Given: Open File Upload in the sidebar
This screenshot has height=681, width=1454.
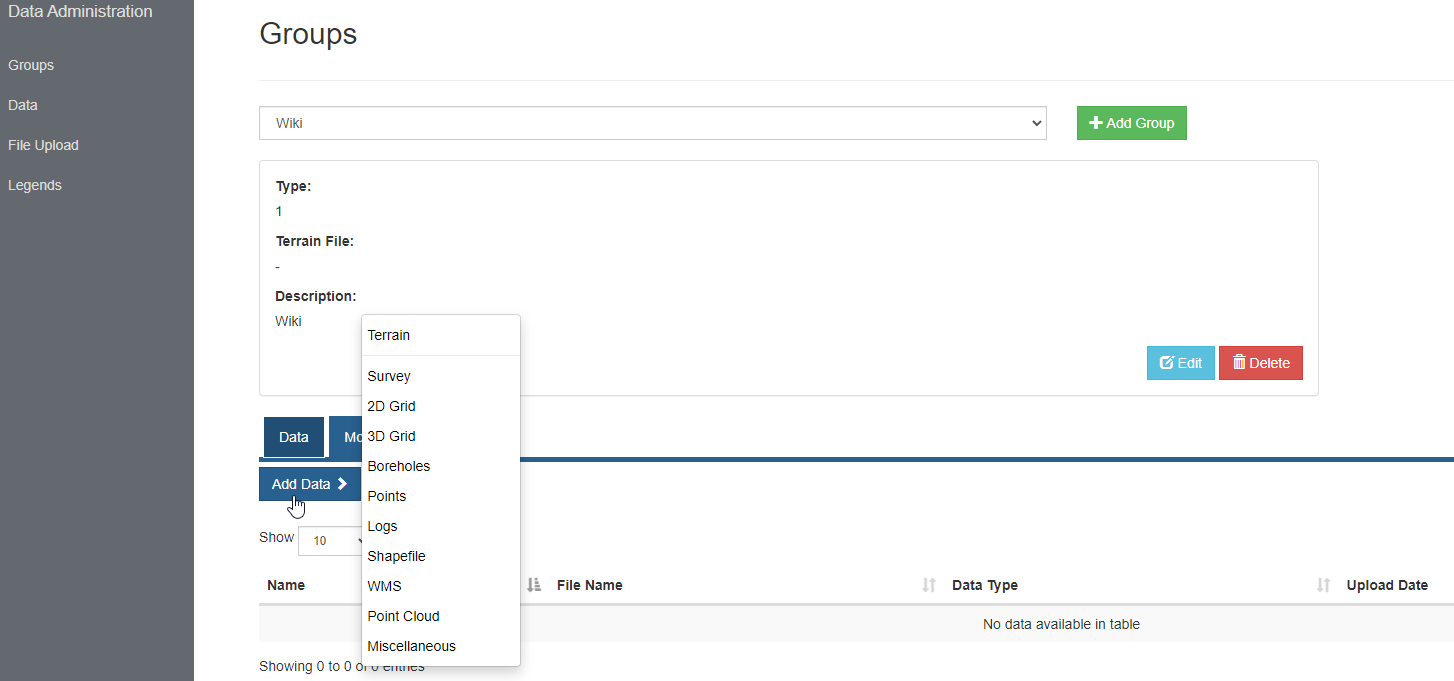Looking at the screenshot, I should [x=43, y=145].
